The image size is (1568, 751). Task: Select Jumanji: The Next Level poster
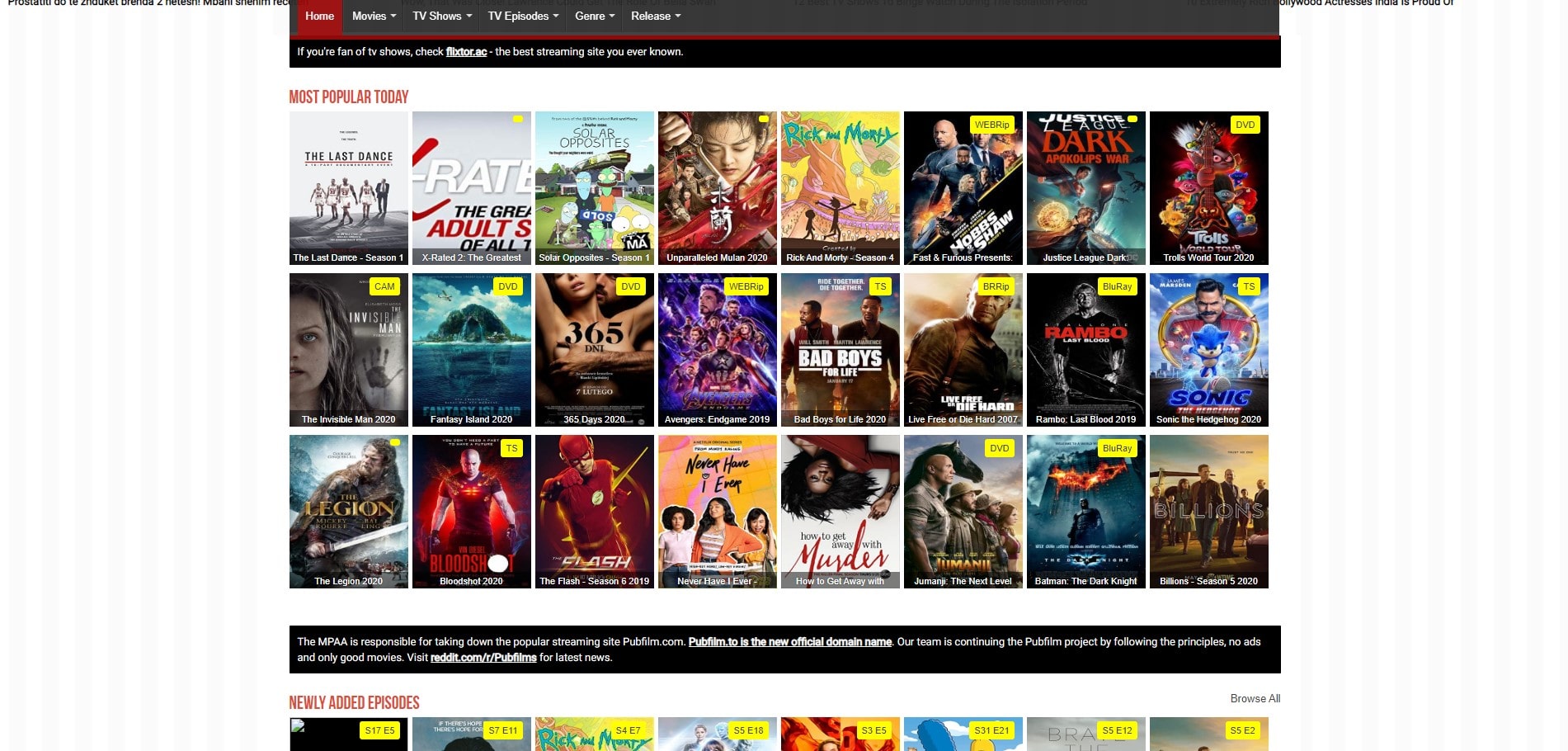point(963,512)
